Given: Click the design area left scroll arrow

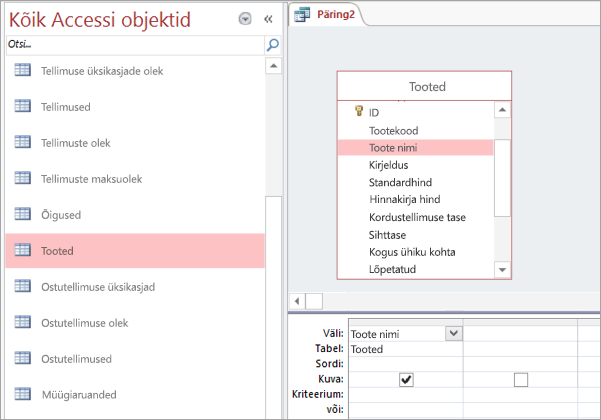Looking at the screenshot, I should click(297, 301).
